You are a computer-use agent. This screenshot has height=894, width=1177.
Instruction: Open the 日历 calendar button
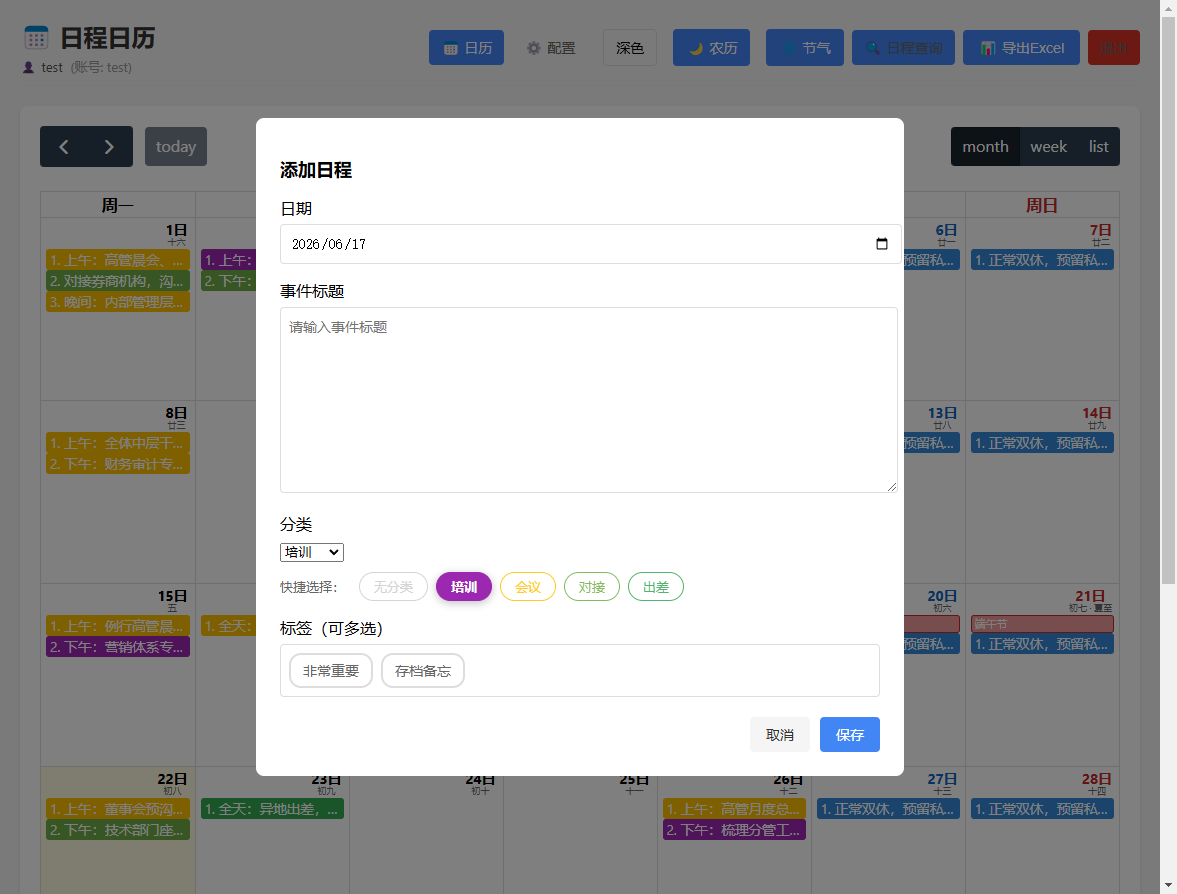tap(466, 47)
